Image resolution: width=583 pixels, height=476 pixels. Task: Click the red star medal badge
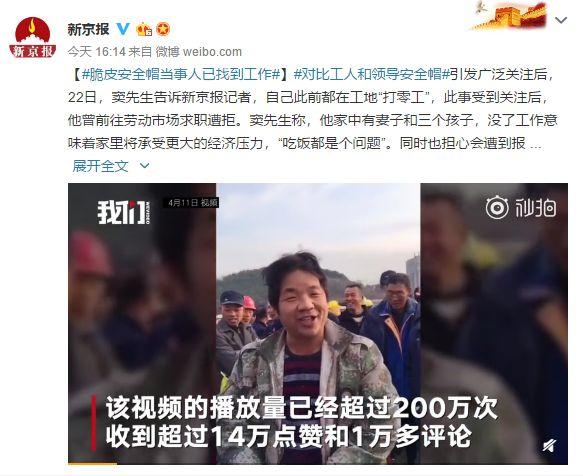click(x=163, y=29)
